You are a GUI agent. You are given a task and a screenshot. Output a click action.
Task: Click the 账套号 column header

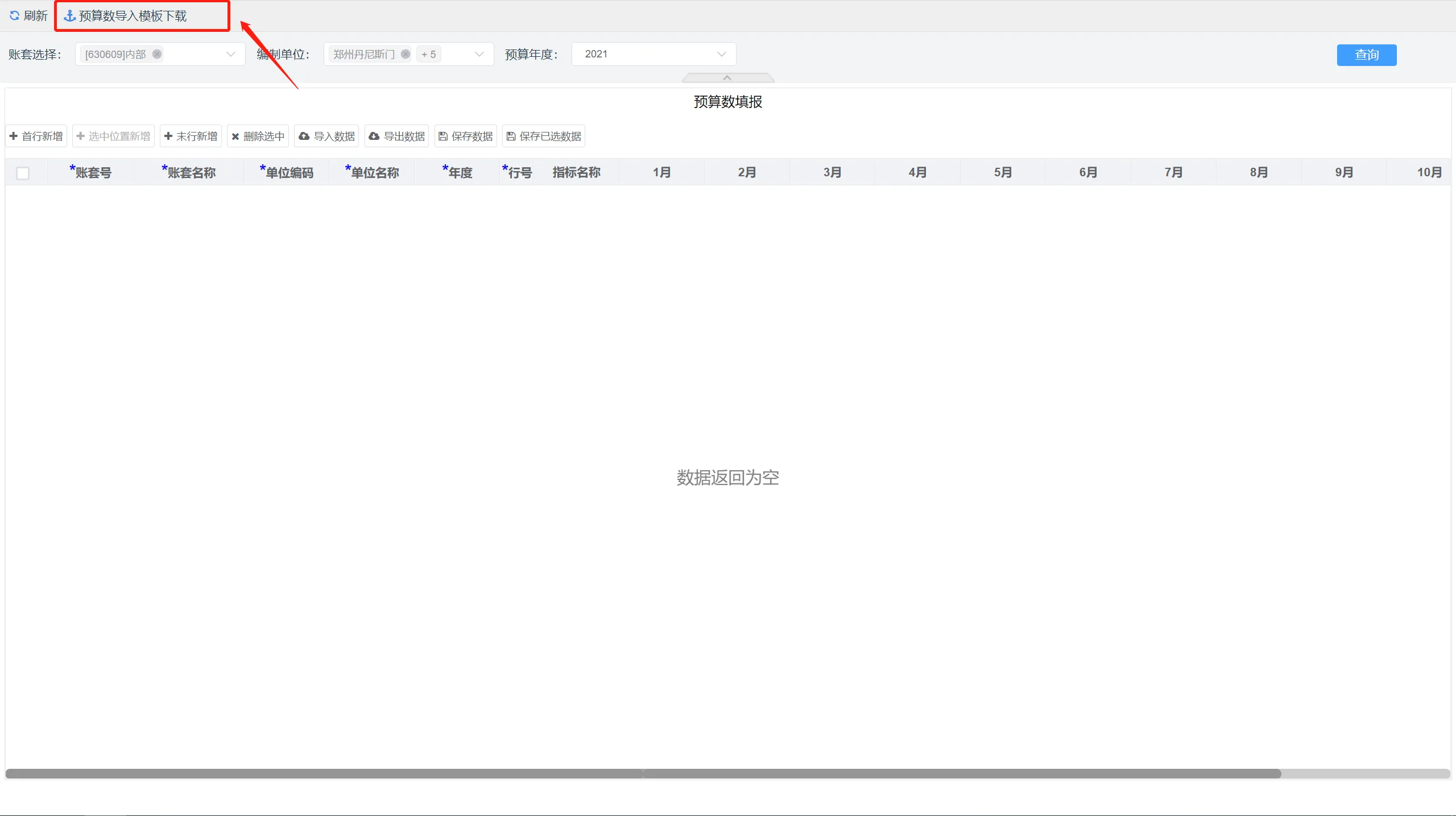(90, 172)
